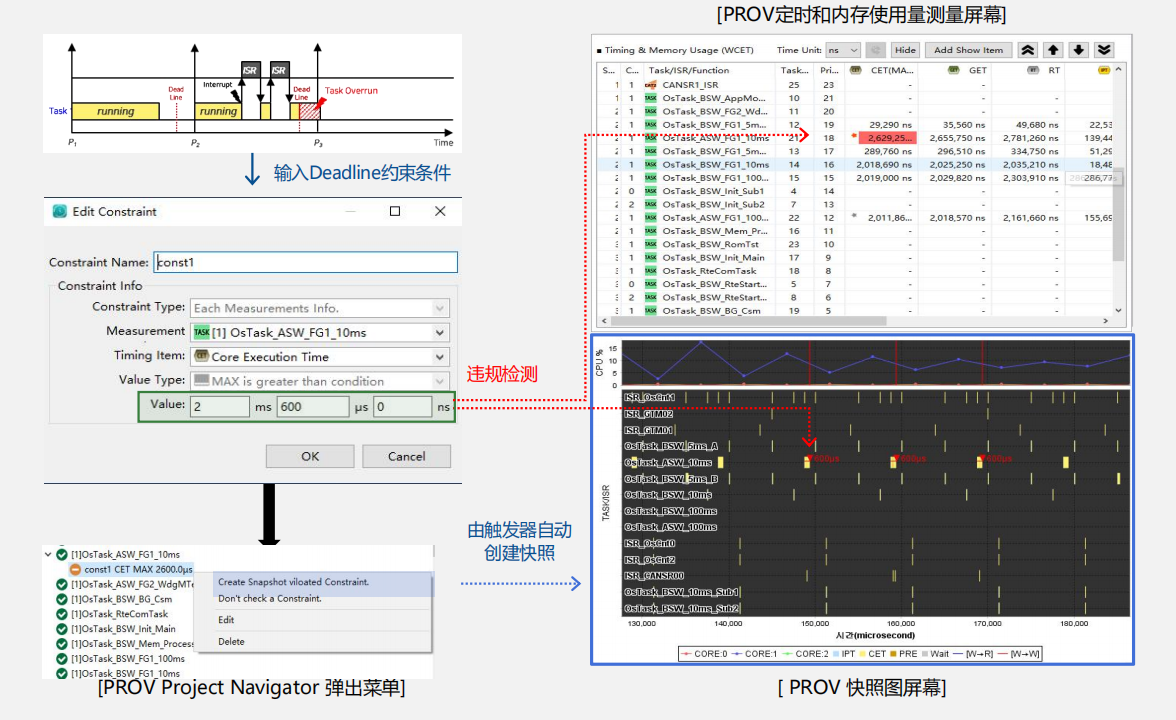Click the move up arrow button
This screenshot has width=1176, height=720.
pyautogui.click(x=1053, y=50)
